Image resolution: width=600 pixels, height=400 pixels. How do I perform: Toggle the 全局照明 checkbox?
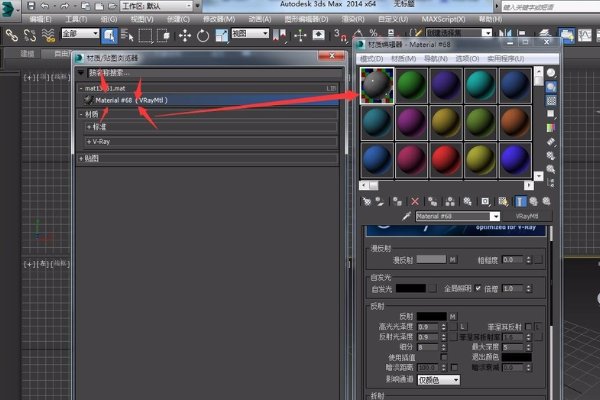click(478, 288)
